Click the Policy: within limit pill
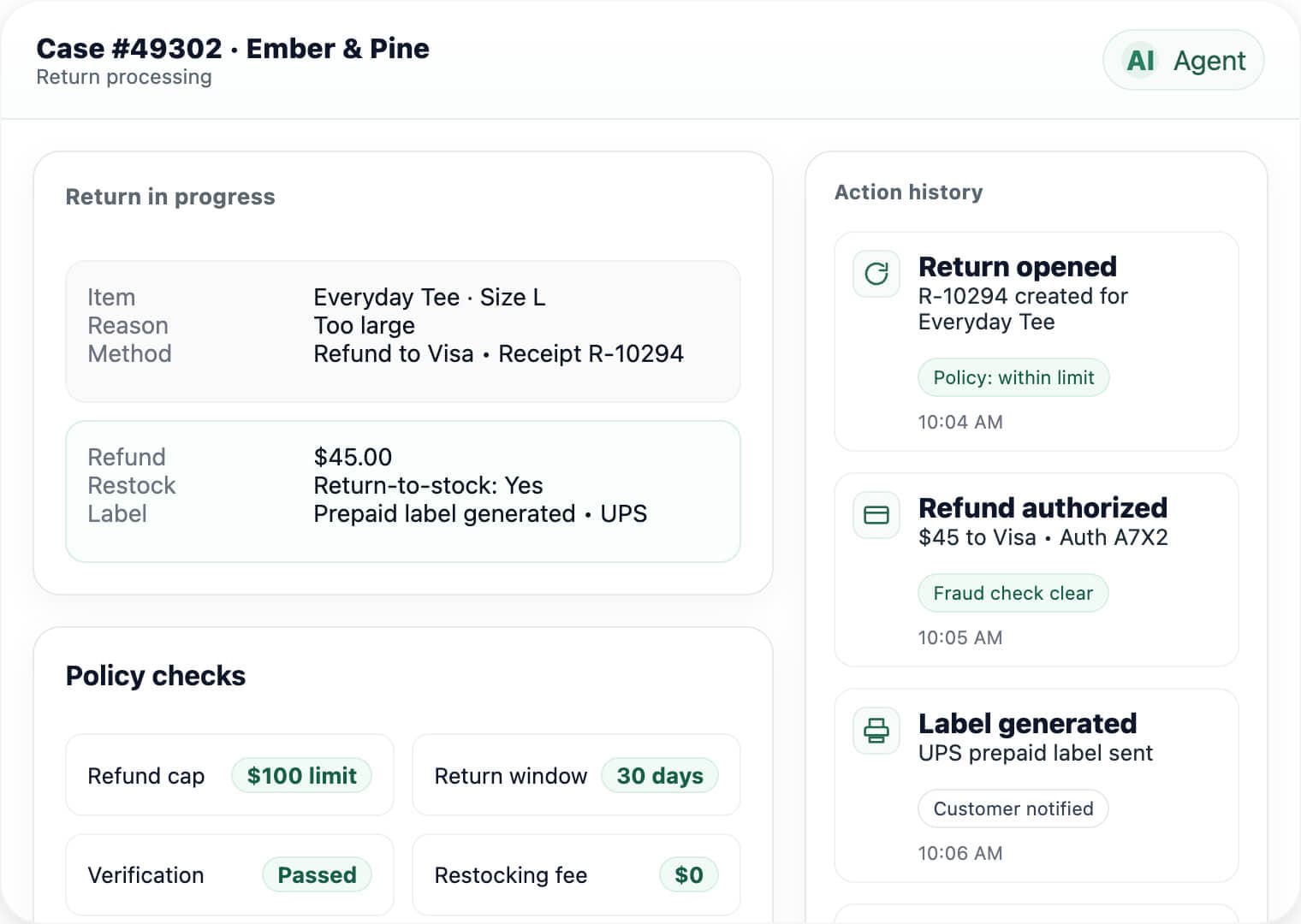1301x924 pixels. pos(1013,377)
